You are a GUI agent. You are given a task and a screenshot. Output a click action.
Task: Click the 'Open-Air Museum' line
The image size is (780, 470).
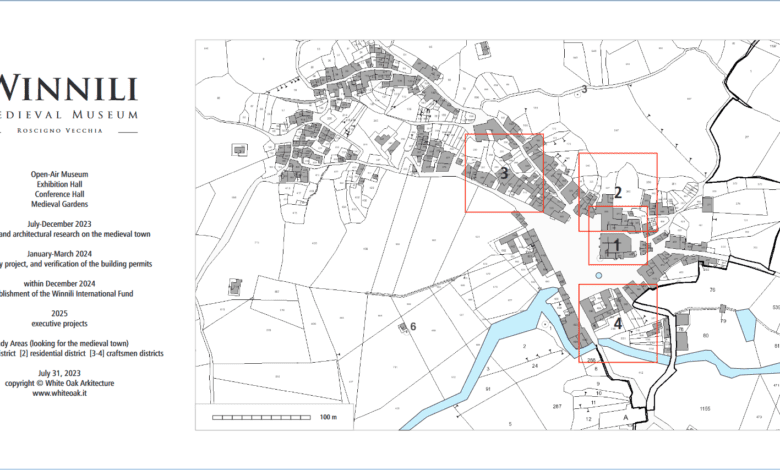(x=60, y=174)
